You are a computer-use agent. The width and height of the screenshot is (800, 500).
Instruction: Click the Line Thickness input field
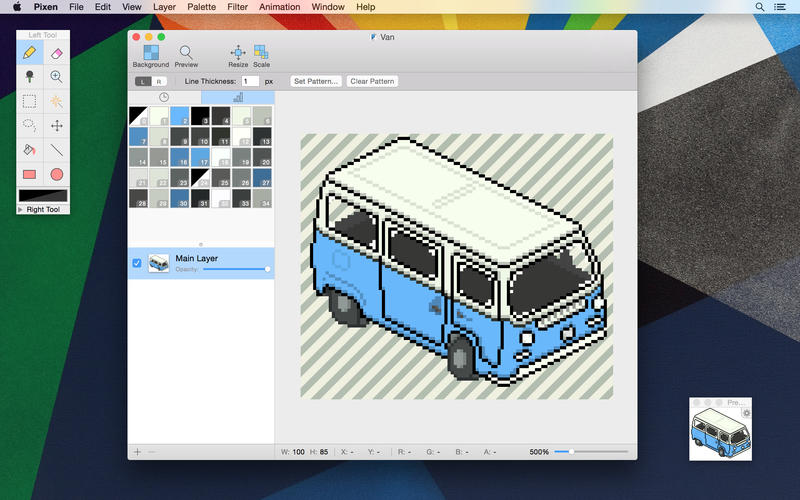(x=250, y=81)
